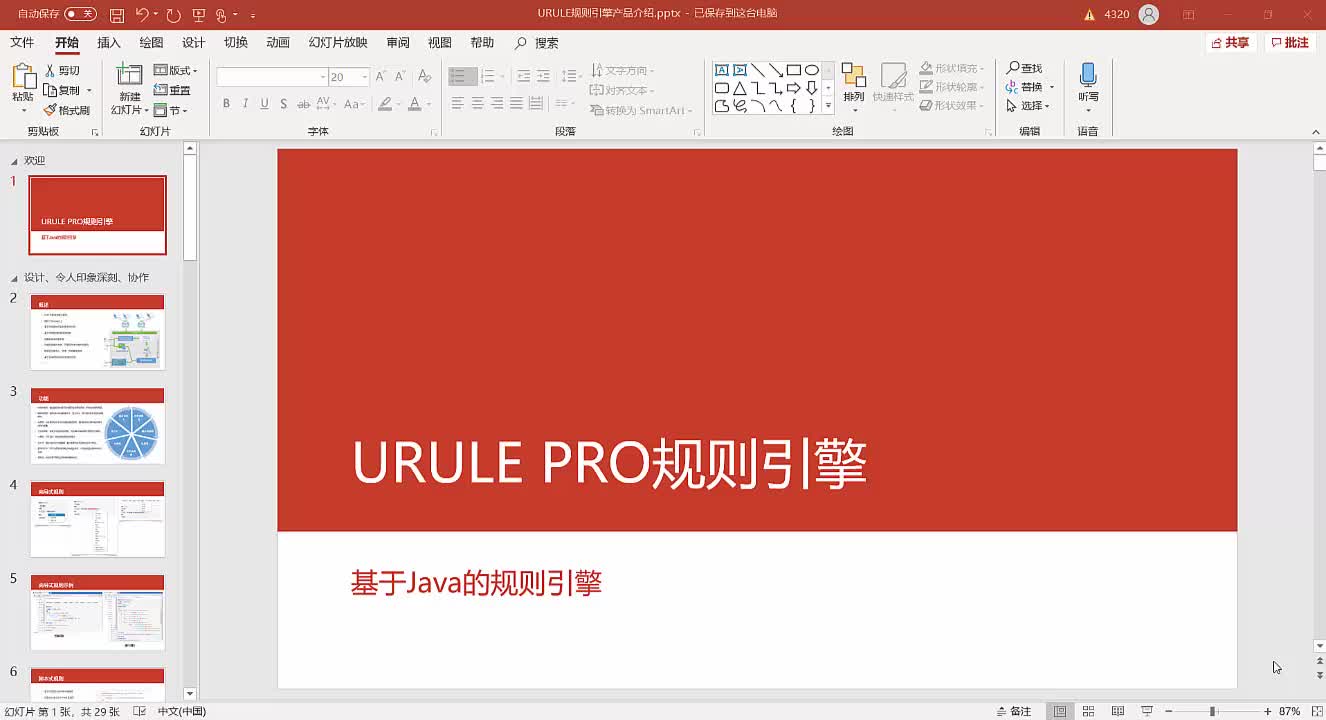The height and width of the screenshot is (720, 1326).
Task: Click the 批注 comments button
Action: point(1290,43)
